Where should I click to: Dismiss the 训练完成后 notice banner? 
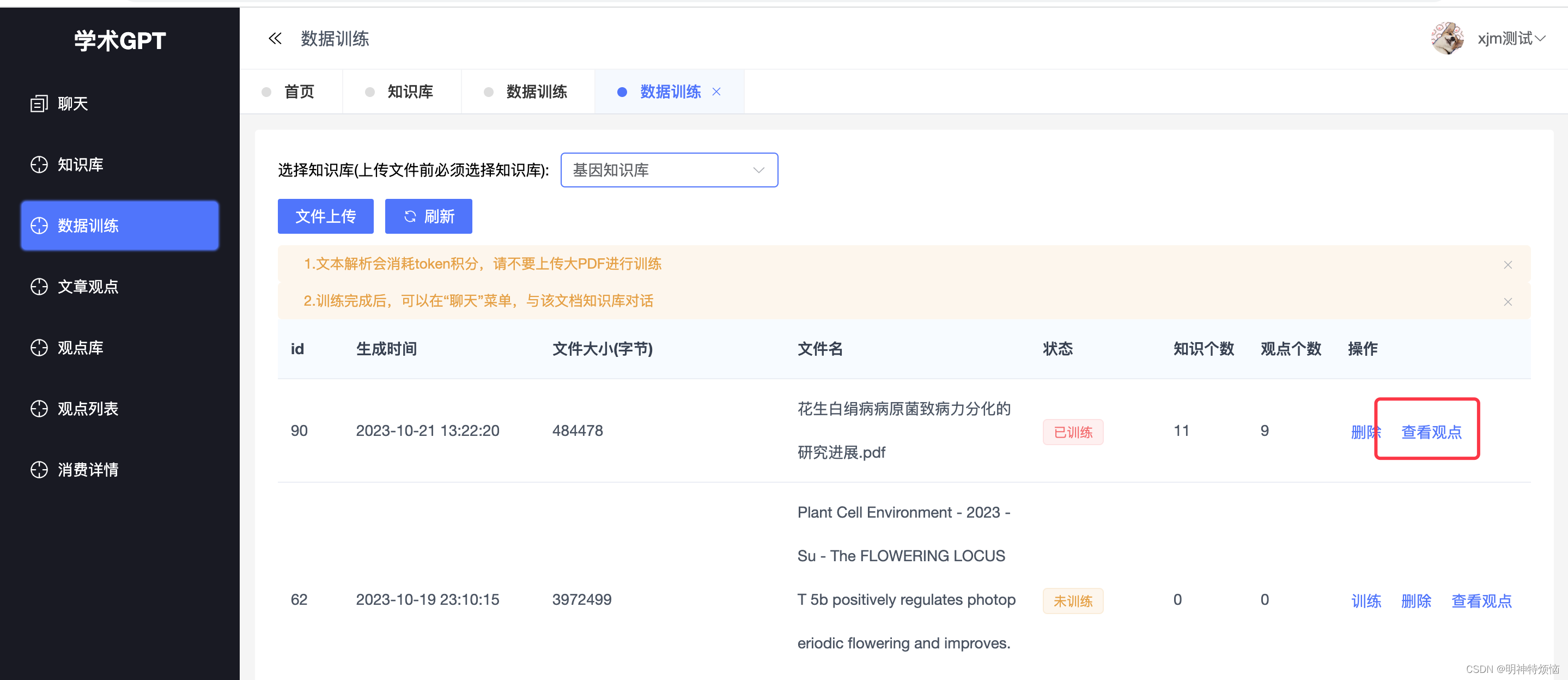[x=1507, y=302]
